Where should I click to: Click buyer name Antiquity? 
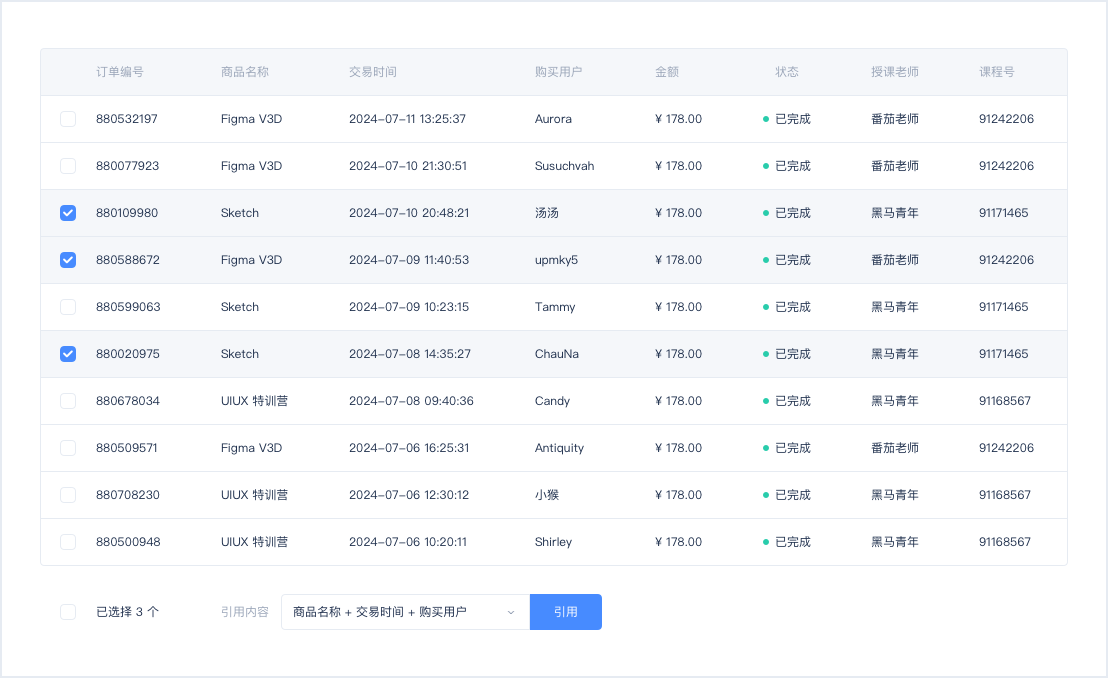pyautogui.click(x=560, y=448)
